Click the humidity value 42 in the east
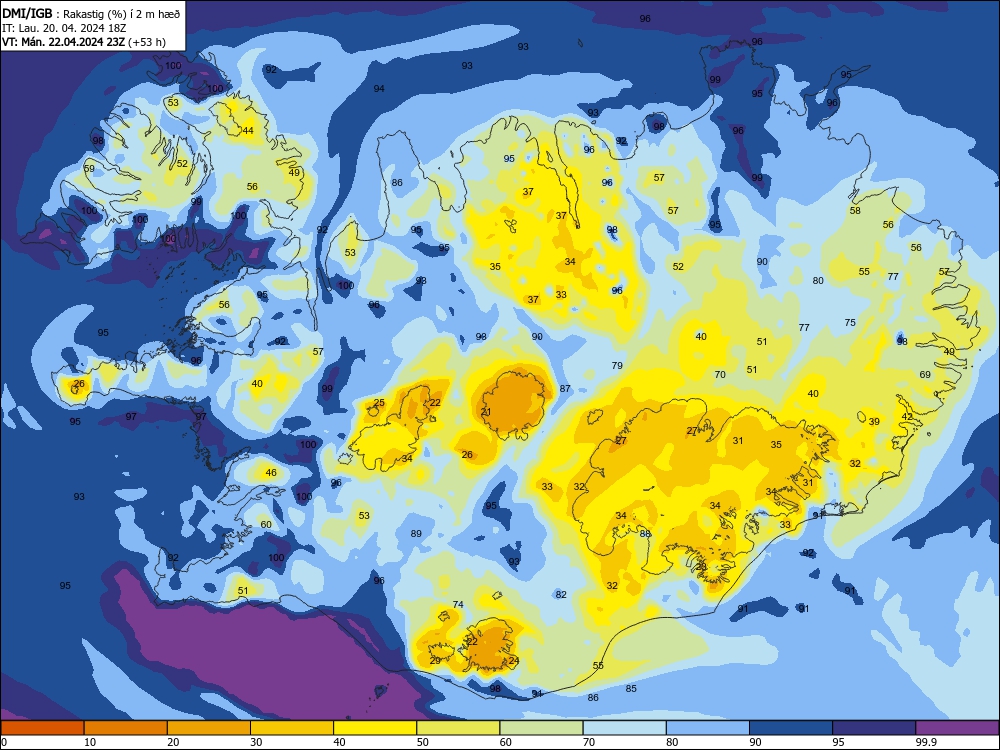This screenshot has height=750, width=1000. pos(907,416)
